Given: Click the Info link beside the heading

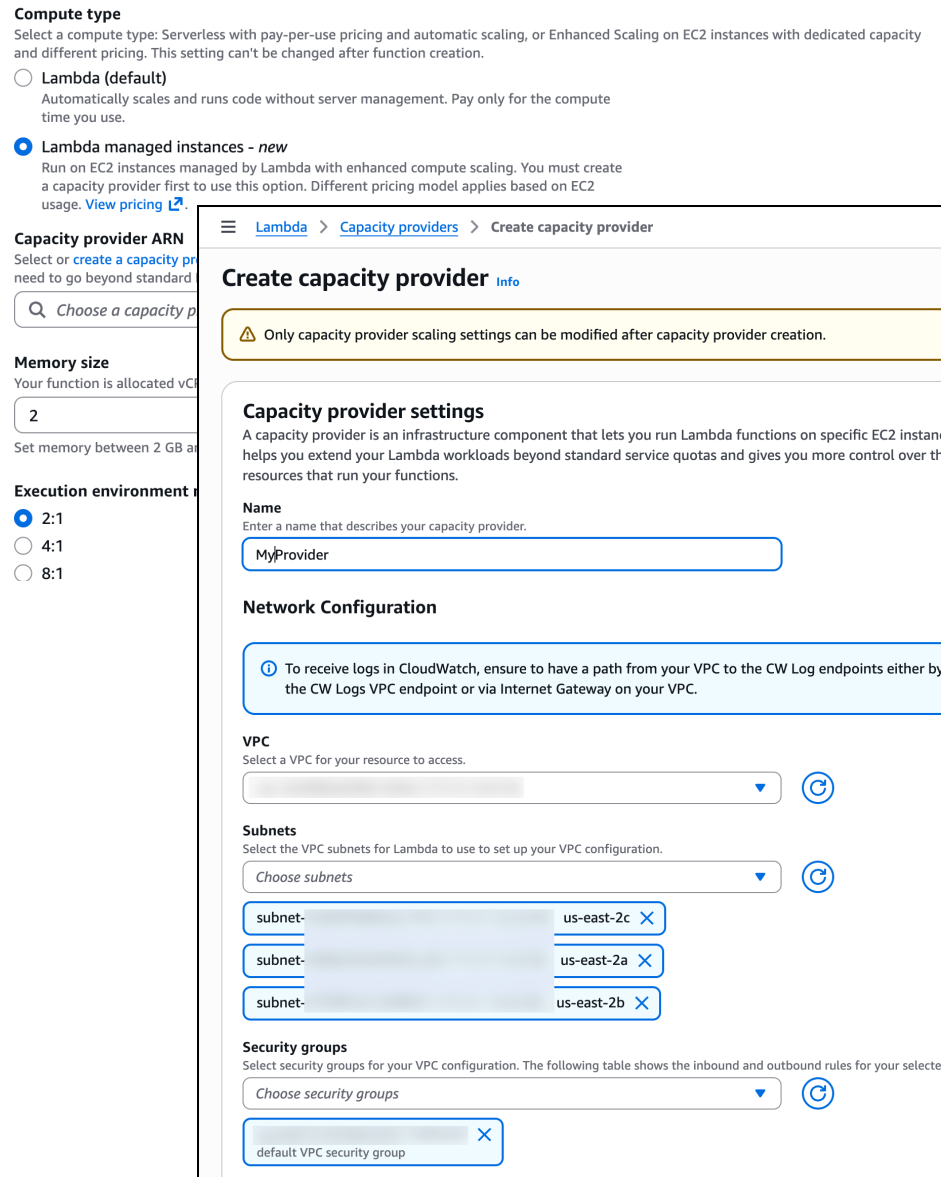Looking at the screenshot, I should [507, 282].
